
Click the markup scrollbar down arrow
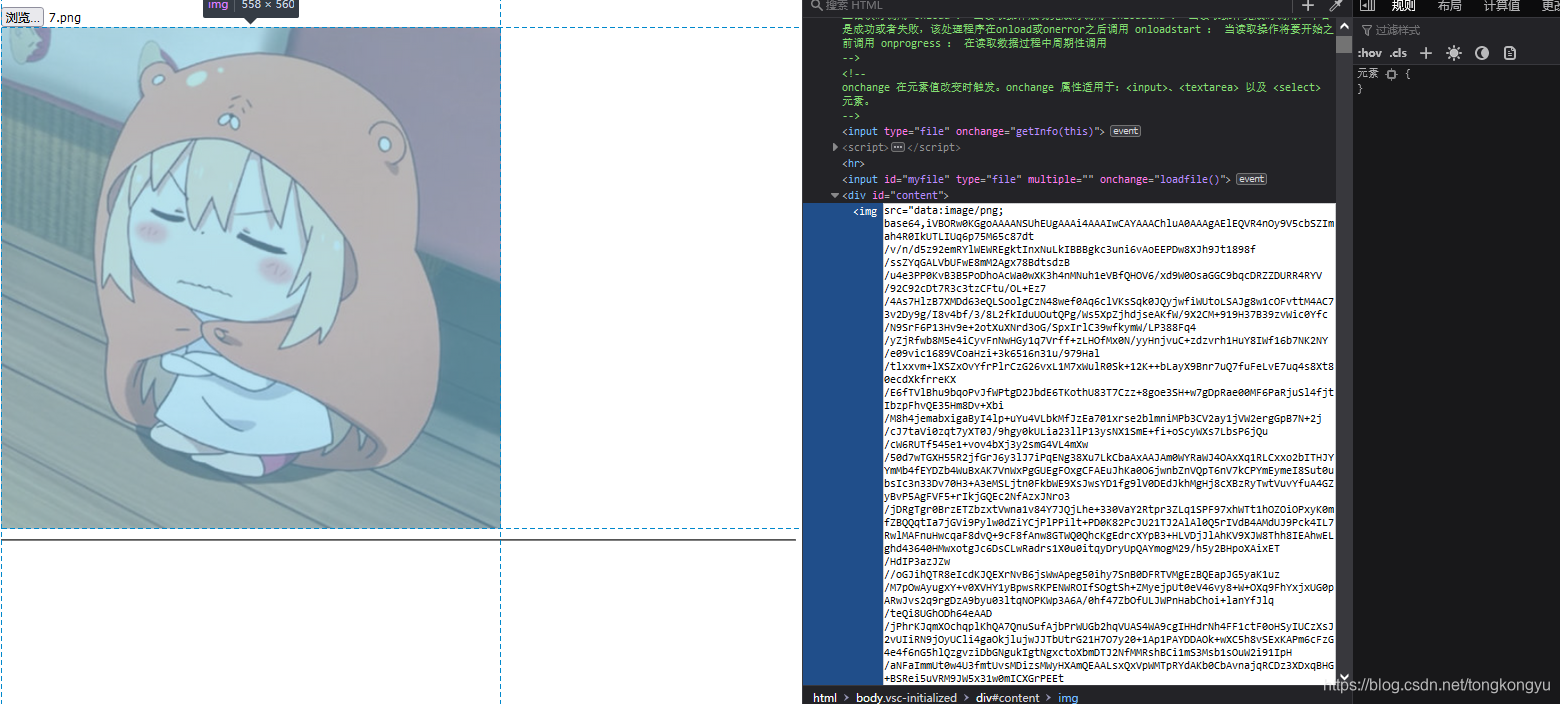pyautogui.click(x=1344, y=677)
